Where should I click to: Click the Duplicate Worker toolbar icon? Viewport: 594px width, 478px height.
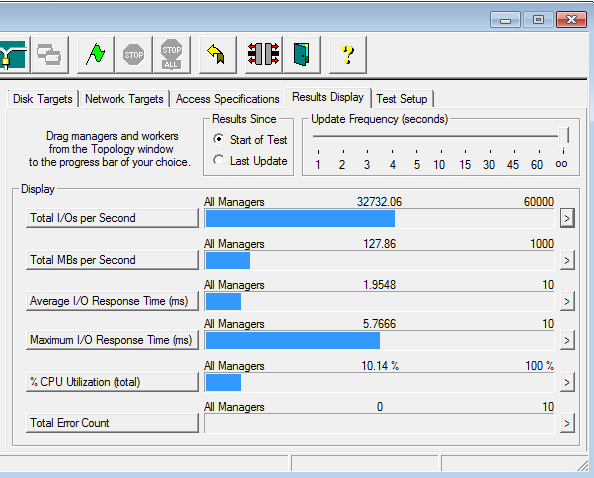[50, 55]
